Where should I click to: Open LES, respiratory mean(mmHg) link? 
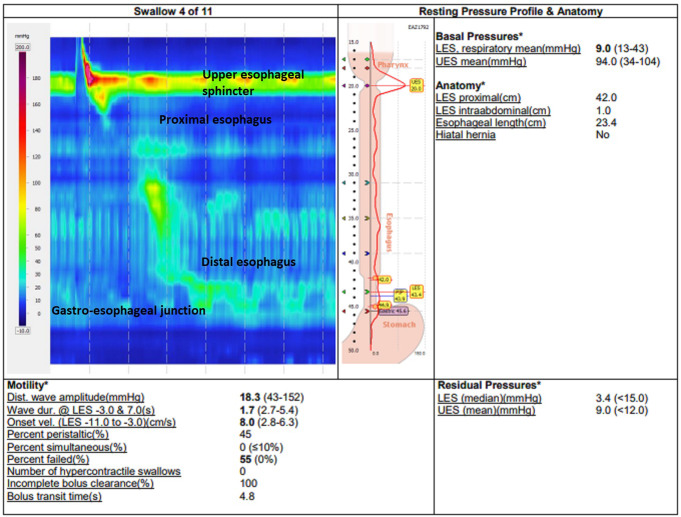(508, 49)
